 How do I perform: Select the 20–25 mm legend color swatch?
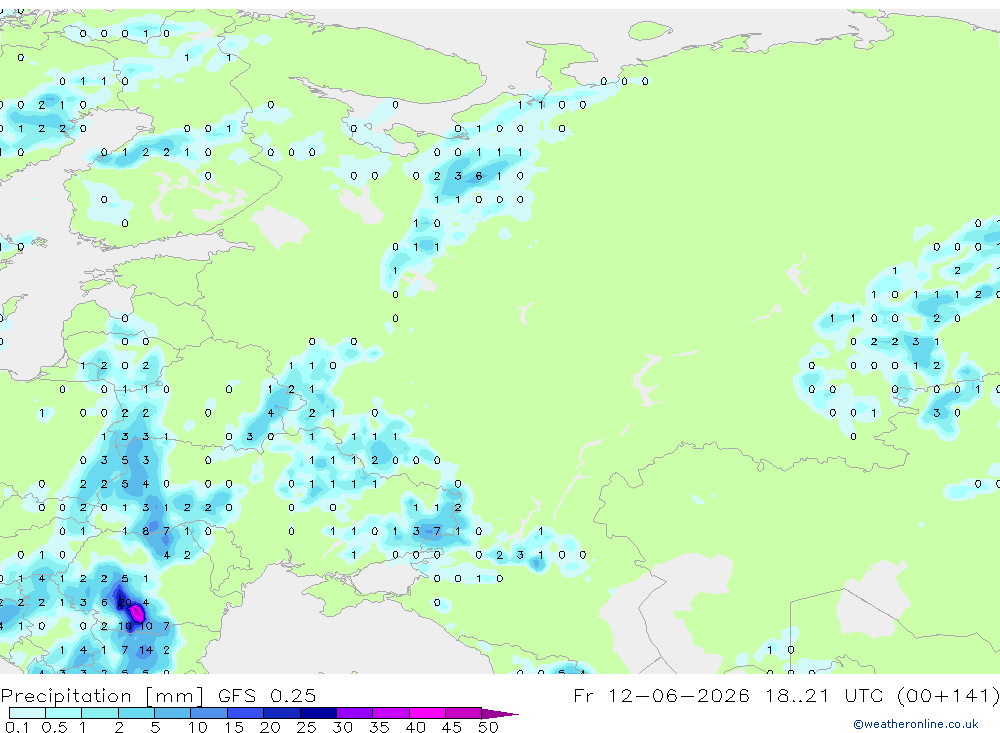(282, 713)
